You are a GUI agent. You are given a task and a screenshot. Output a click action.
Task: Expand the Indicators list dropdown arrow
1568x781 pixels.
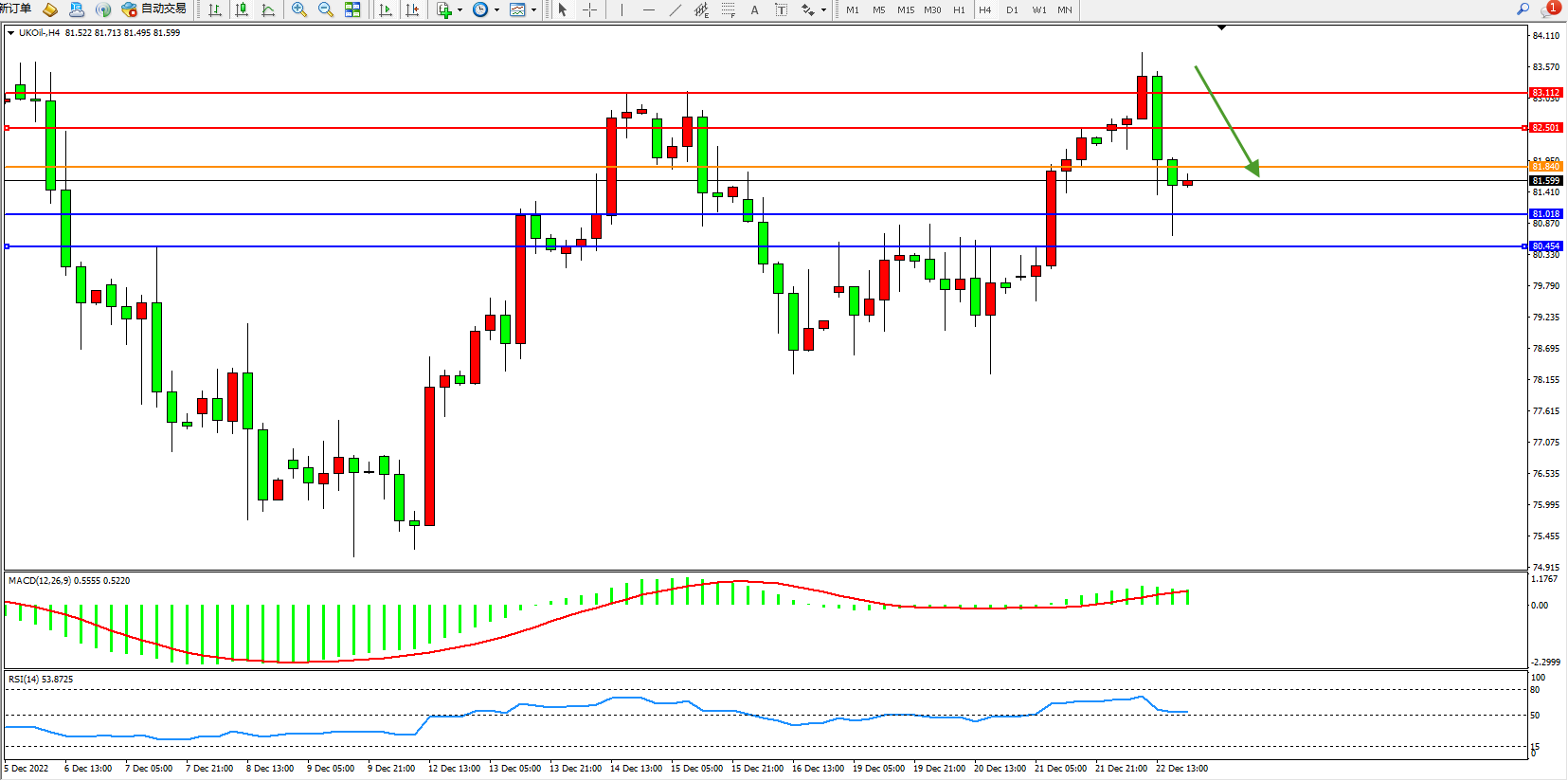tap(460, 10)
